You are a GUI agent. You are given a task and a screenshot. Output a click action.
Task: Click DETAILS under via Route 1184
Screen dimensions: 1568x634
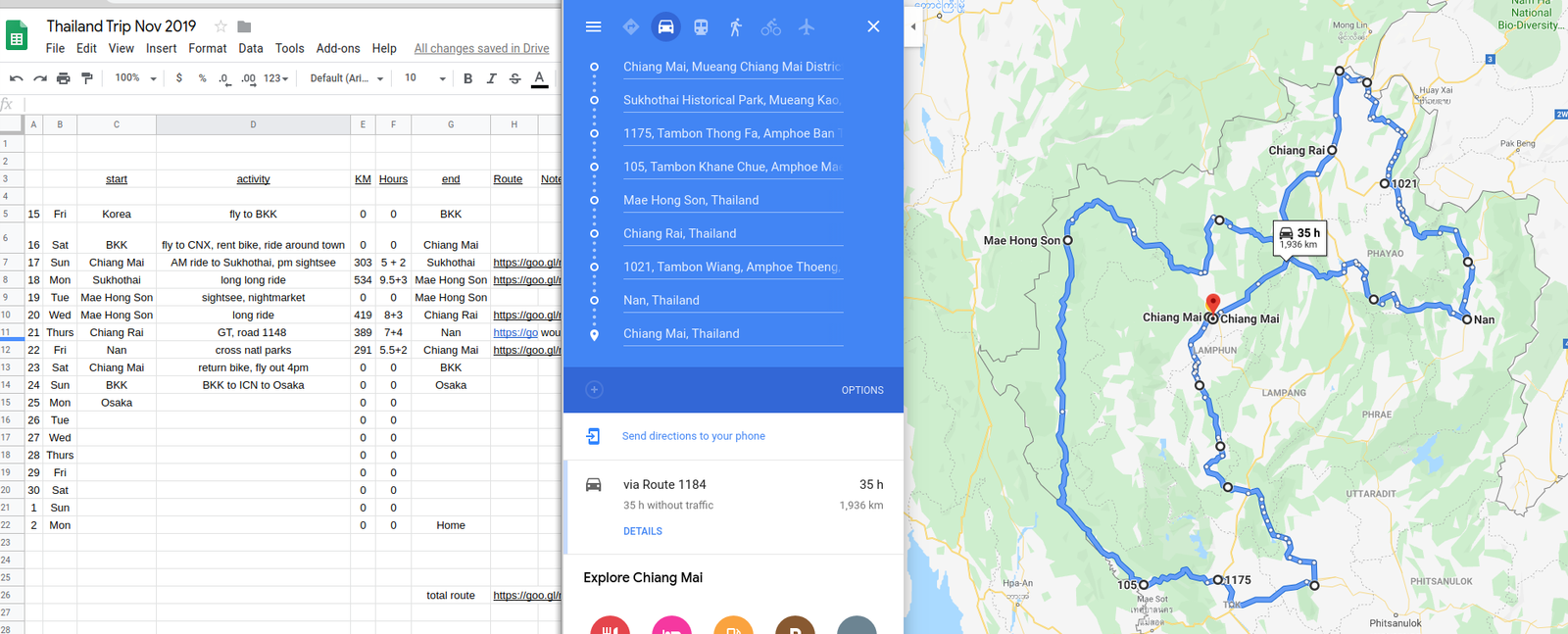(x=643, y=531)
